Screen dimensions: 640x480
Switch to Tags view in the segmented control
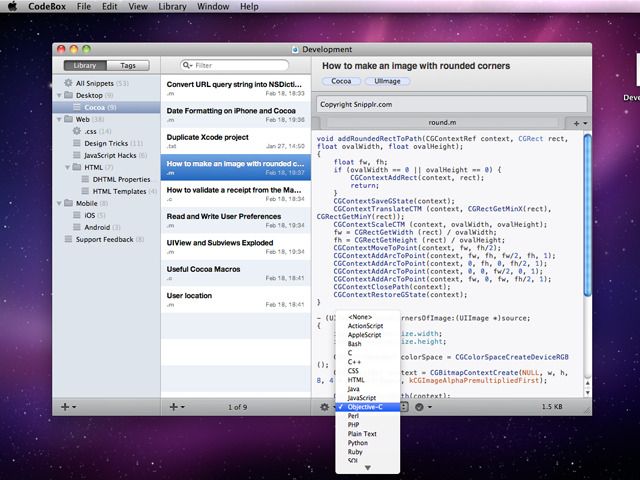click(x=128, y=65)
